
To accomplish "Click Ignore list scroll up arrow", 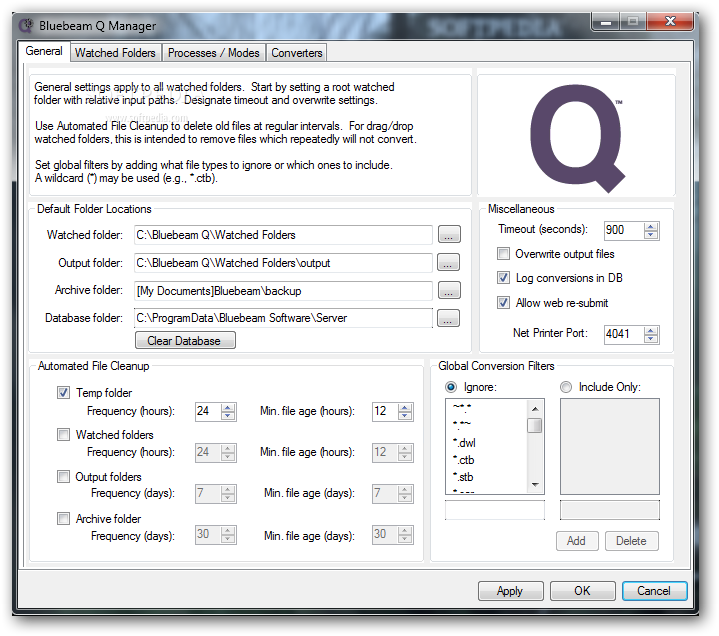I will [x=535, y=408].
